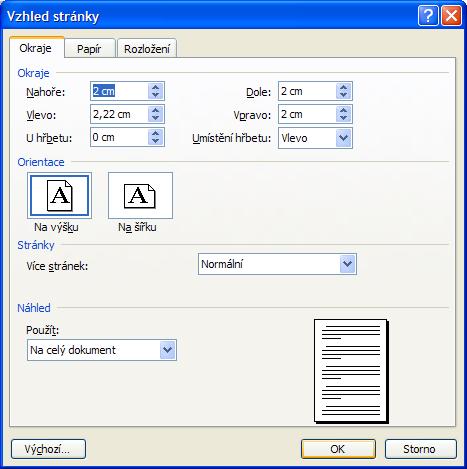Click the Vlevo margin label
This screenshot has width=467, height=469.
pos(41,115)
